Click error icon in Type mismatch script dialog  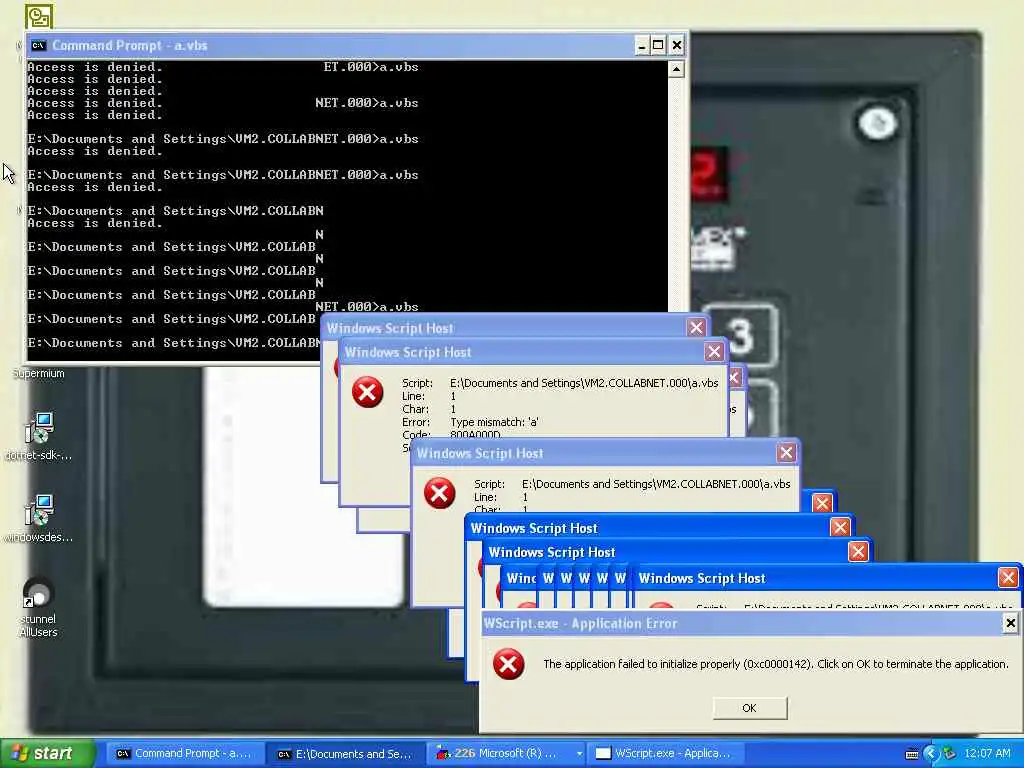click(368, 392)
